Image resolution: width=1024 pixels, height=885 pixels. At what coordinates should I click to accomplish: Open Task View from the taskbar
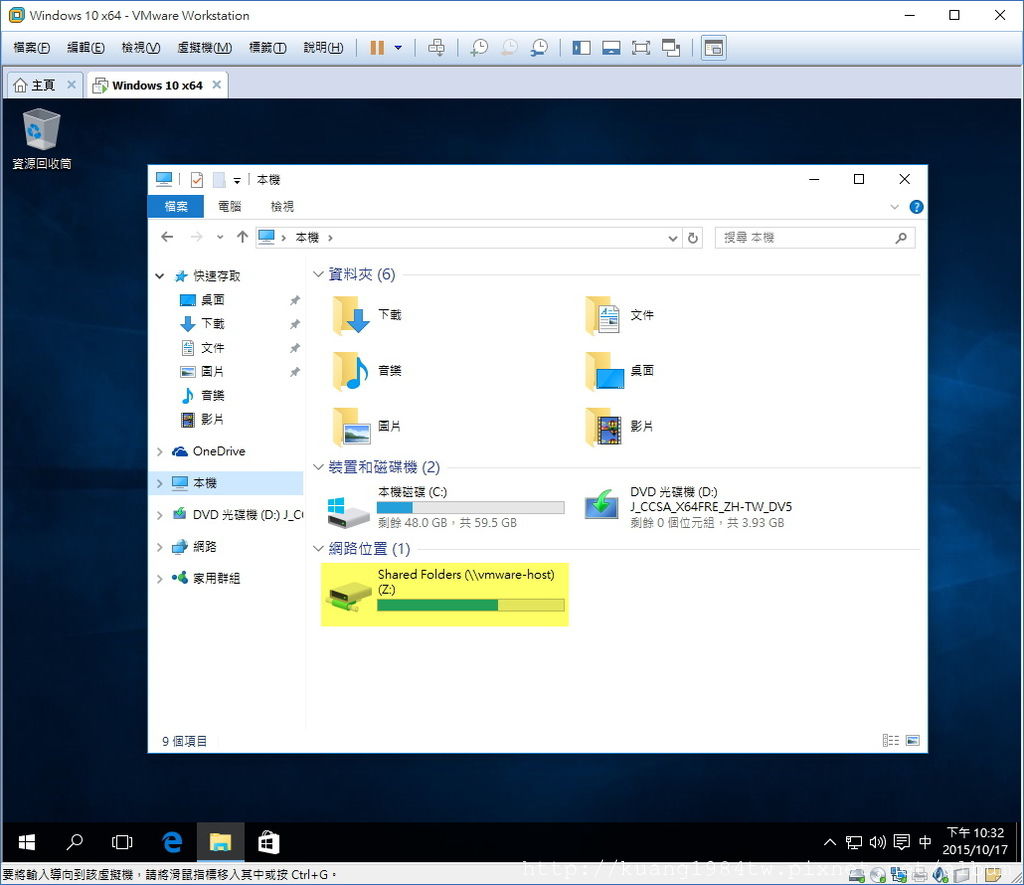122,843
